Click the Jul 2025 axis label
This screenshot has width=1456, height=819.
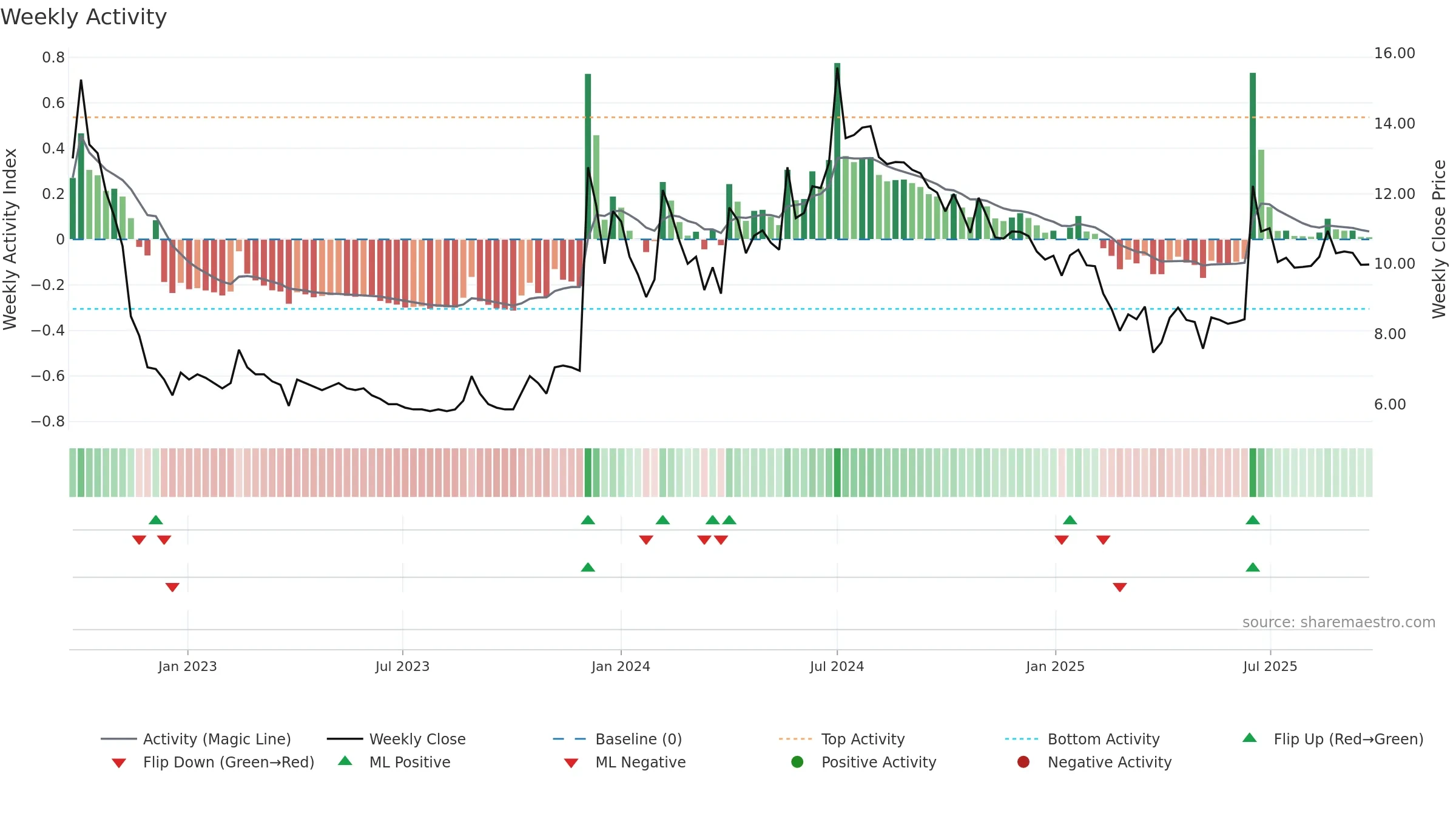(x=1270, y=666)
